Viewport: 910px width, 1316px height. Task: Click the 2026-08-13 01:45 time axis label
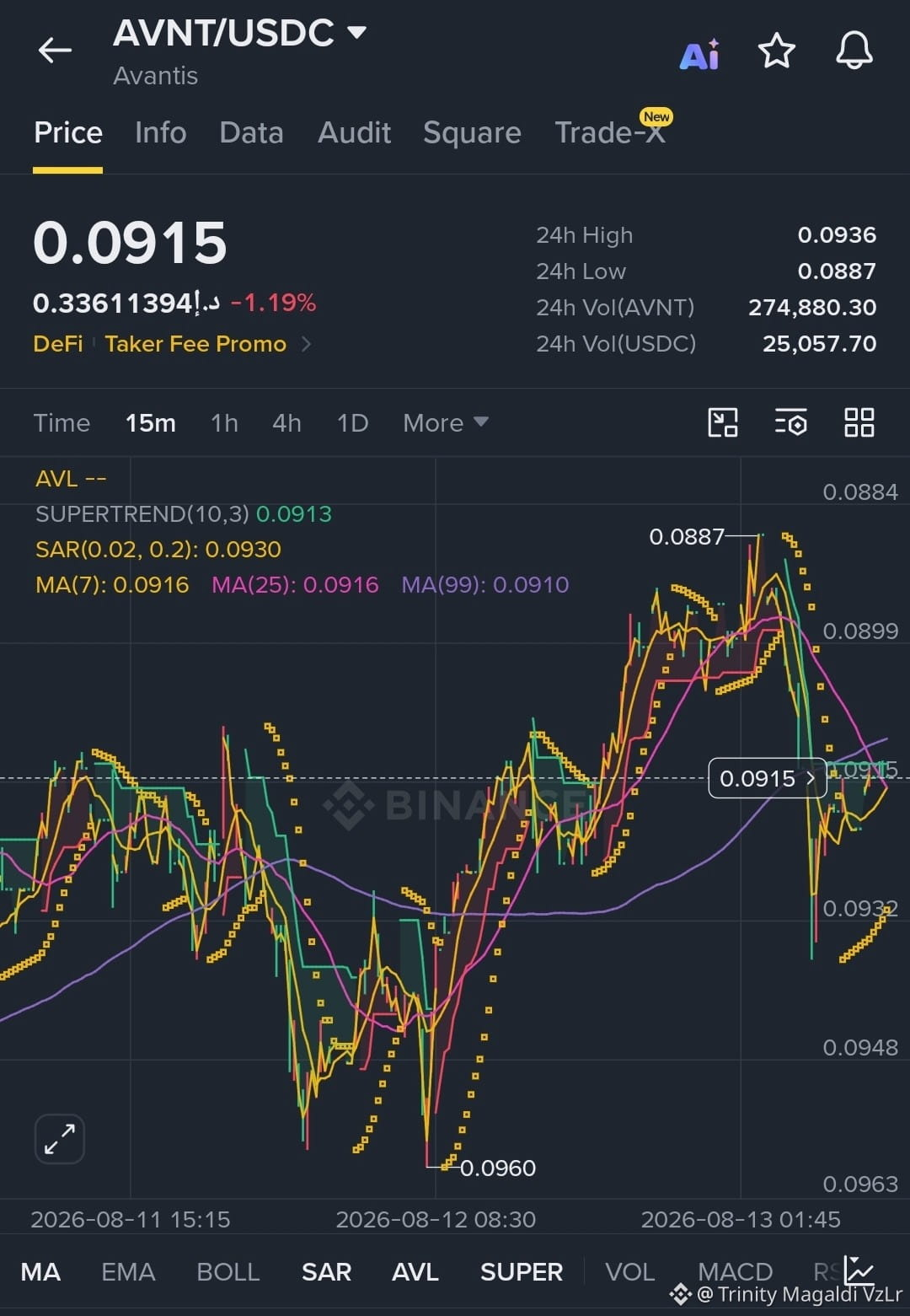pyautogui.click(x=741, y=1219)
